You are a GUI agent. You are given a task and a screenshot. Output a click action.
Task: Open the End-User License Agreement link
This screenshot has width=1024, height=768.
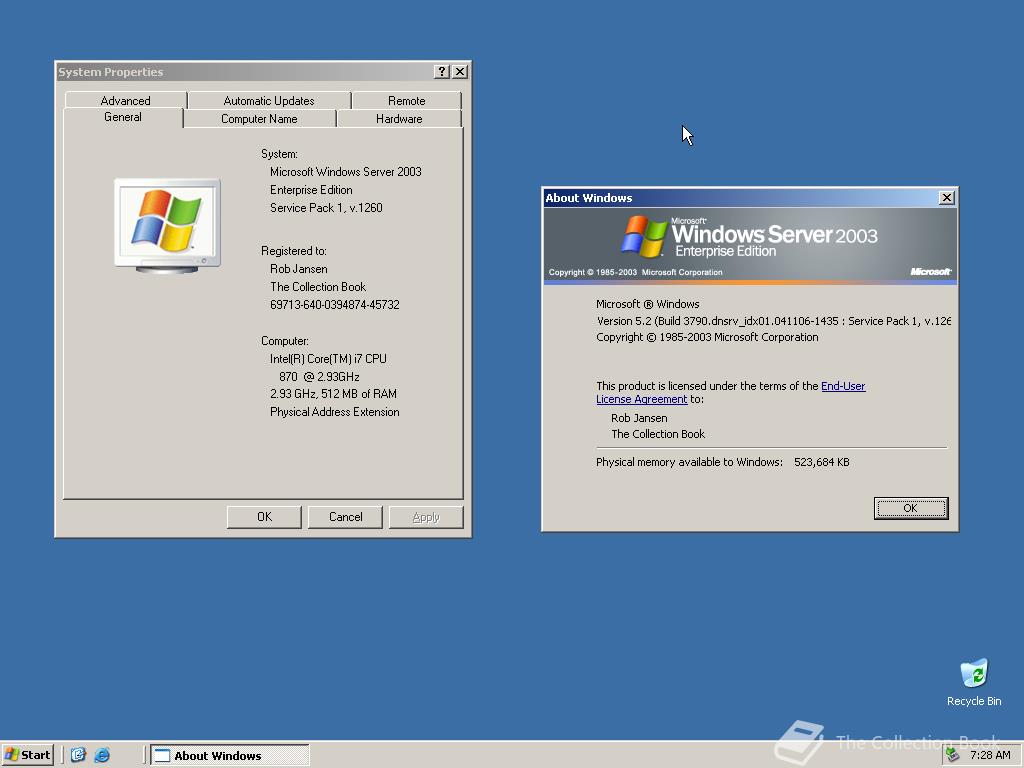click(x=842, y=386)
